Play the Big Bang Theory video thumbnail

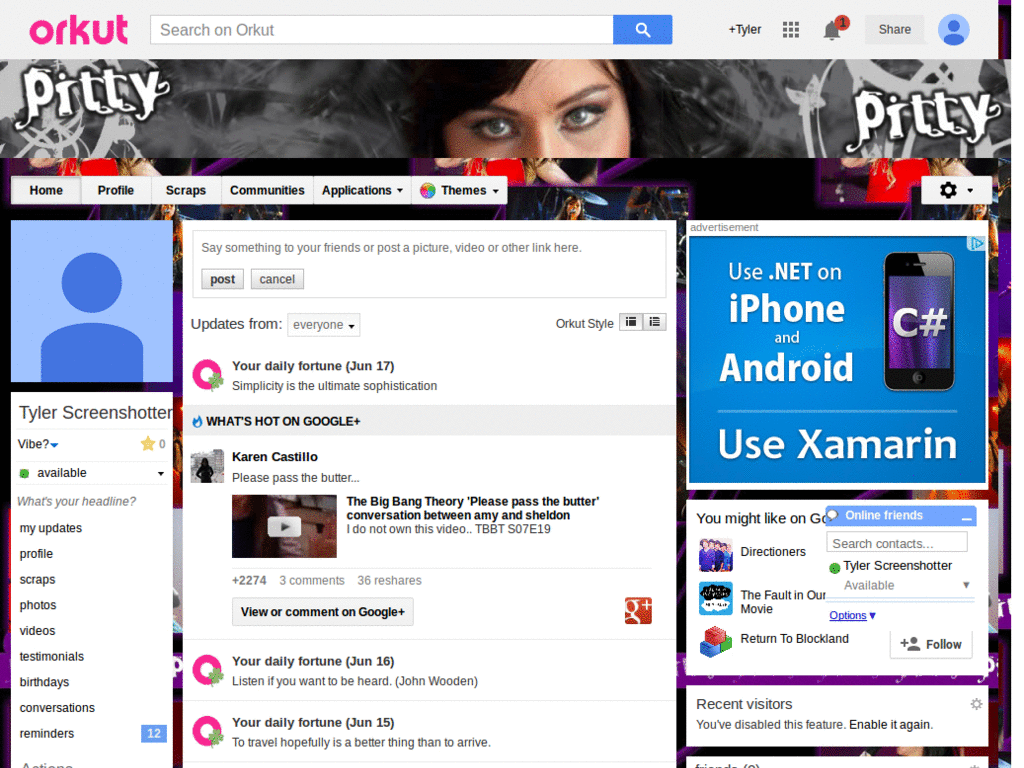click(284, 526)
